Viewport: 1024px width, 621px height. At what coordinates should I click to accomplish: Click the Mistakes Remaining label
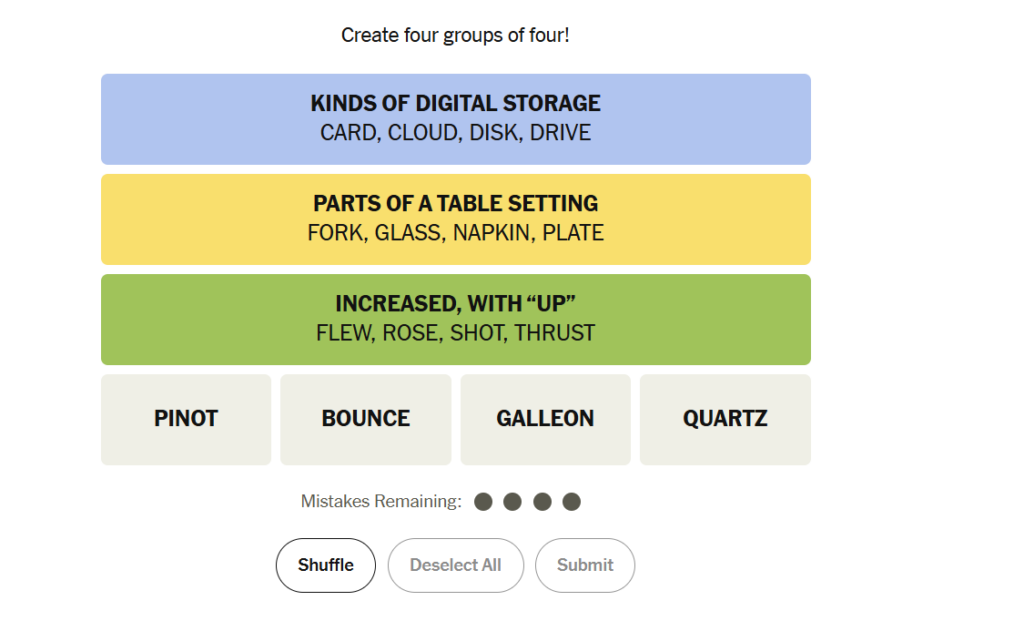[x=381, y=502]
